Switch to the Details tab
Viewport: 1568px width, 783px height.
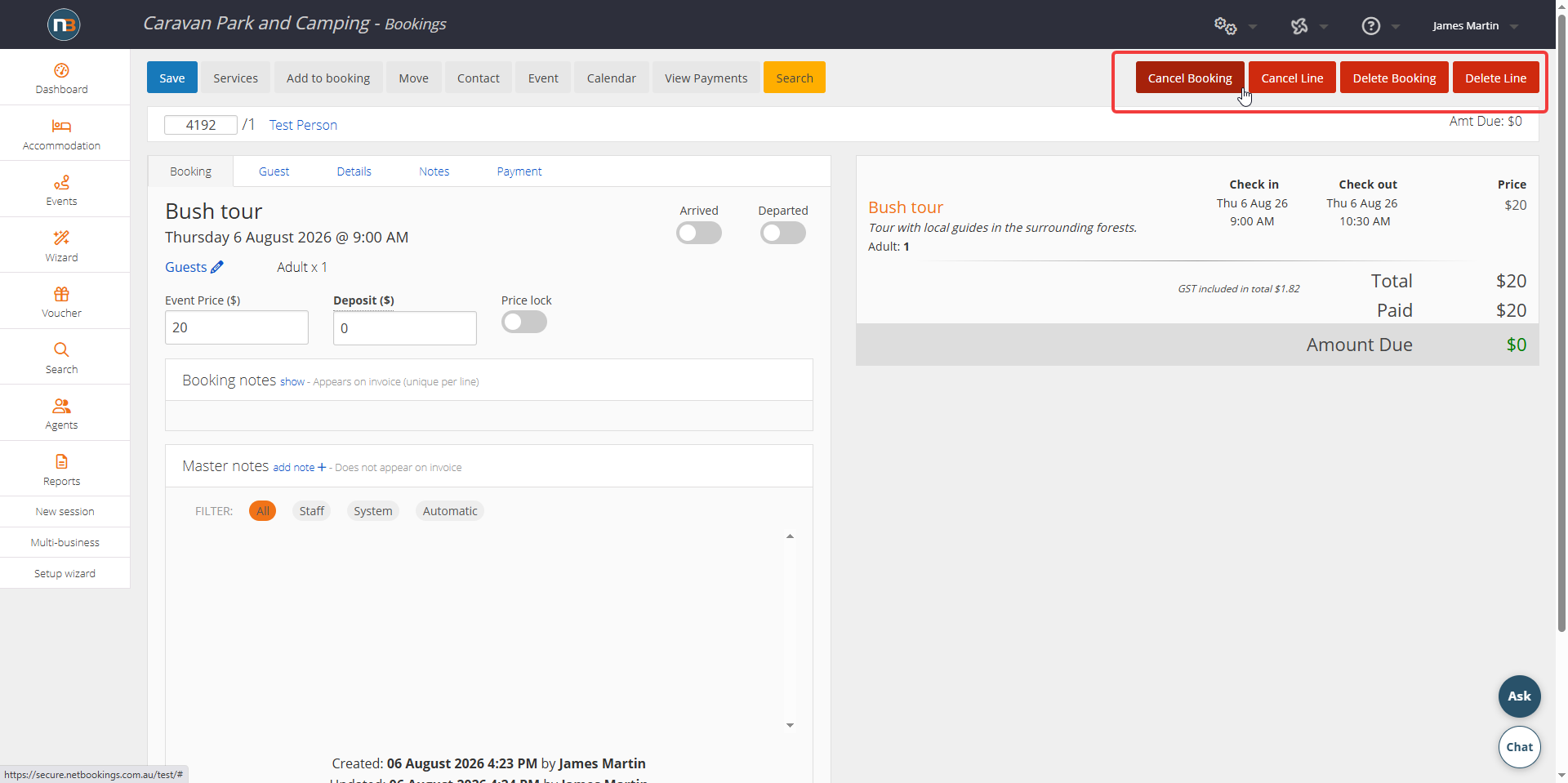(x=354, y=171)
